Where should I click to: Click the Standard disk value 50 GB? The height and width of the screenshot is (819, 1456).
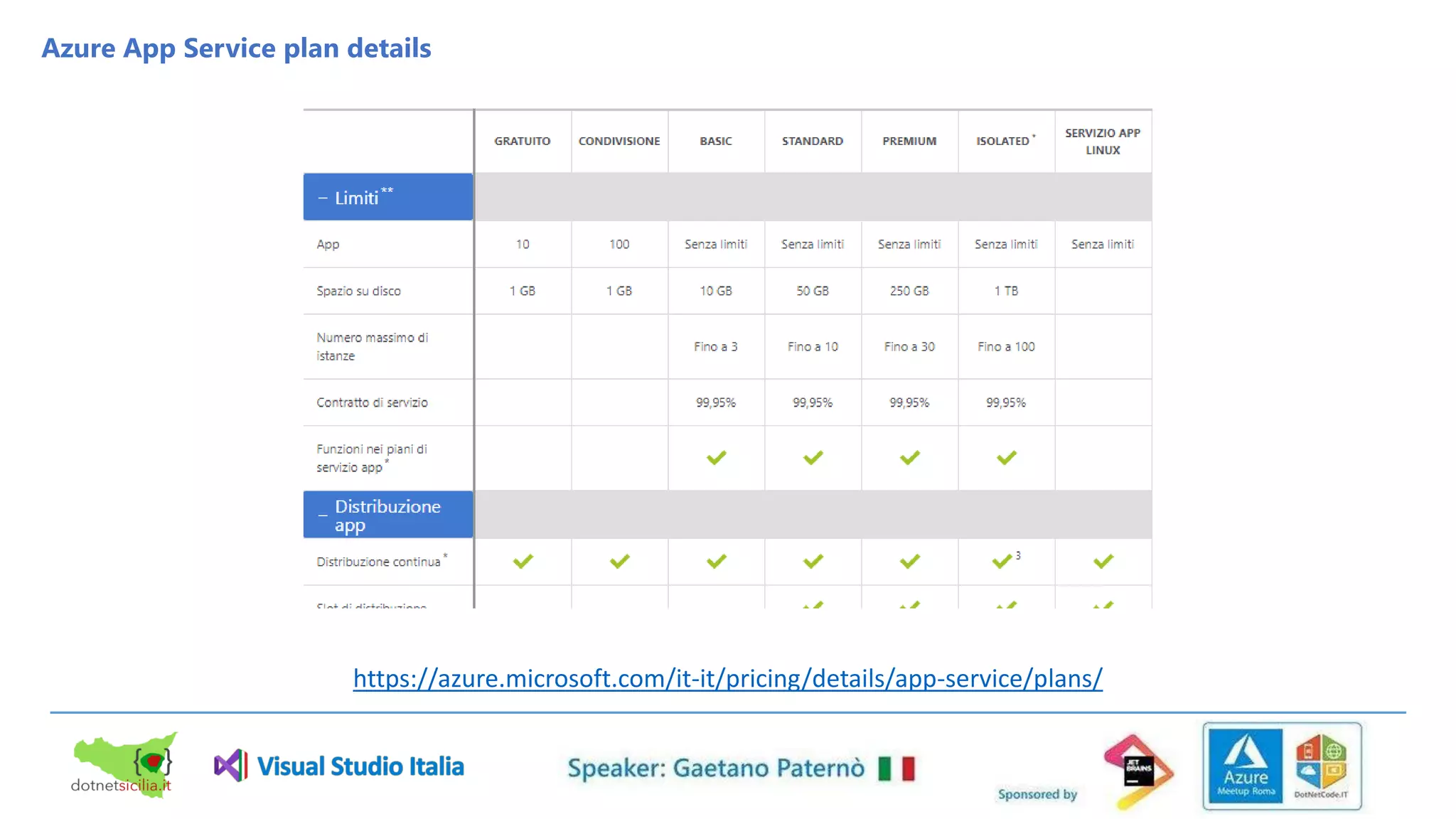click(813, 291)
